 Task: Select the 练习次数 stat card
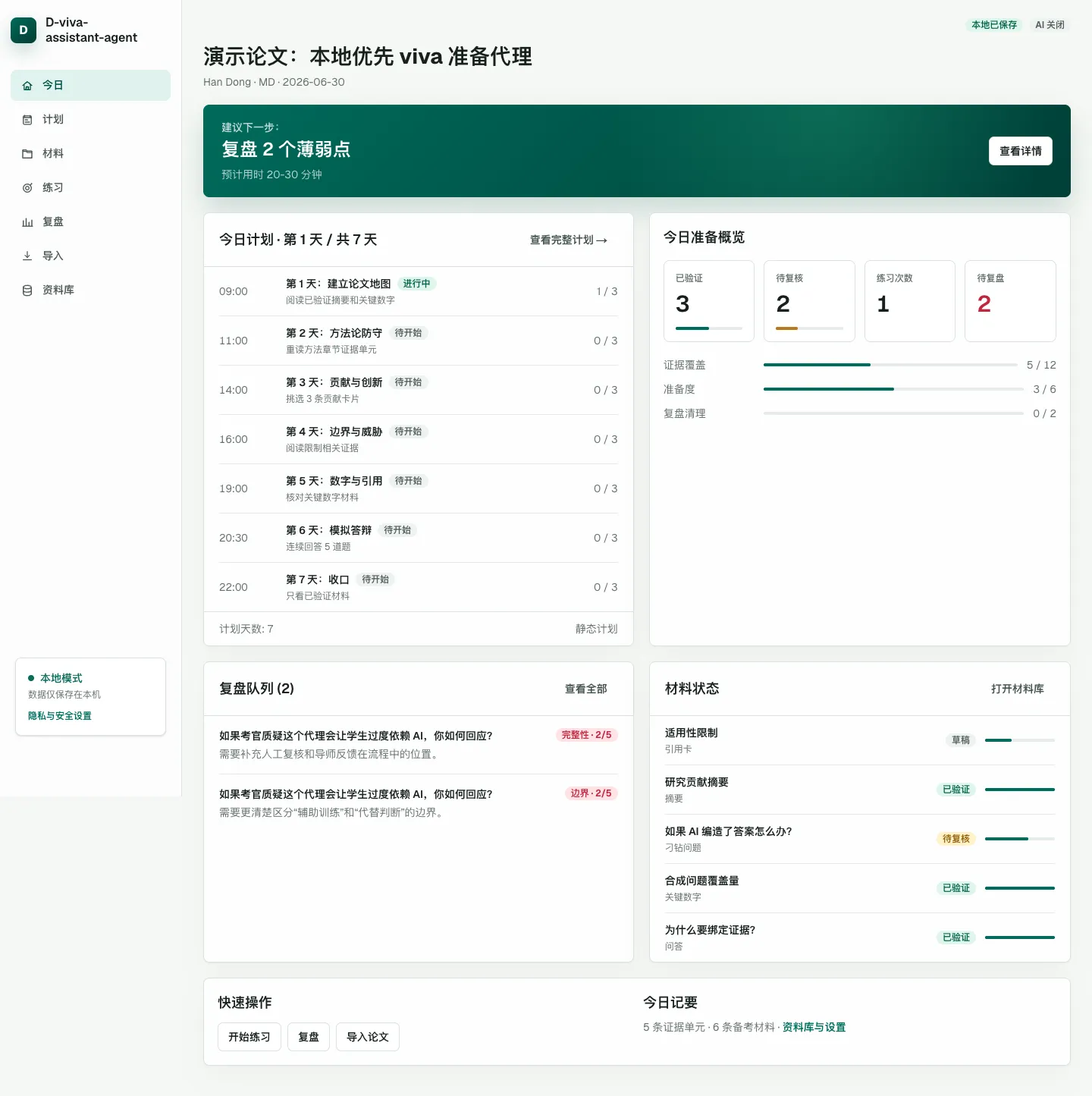click(909, 301)
